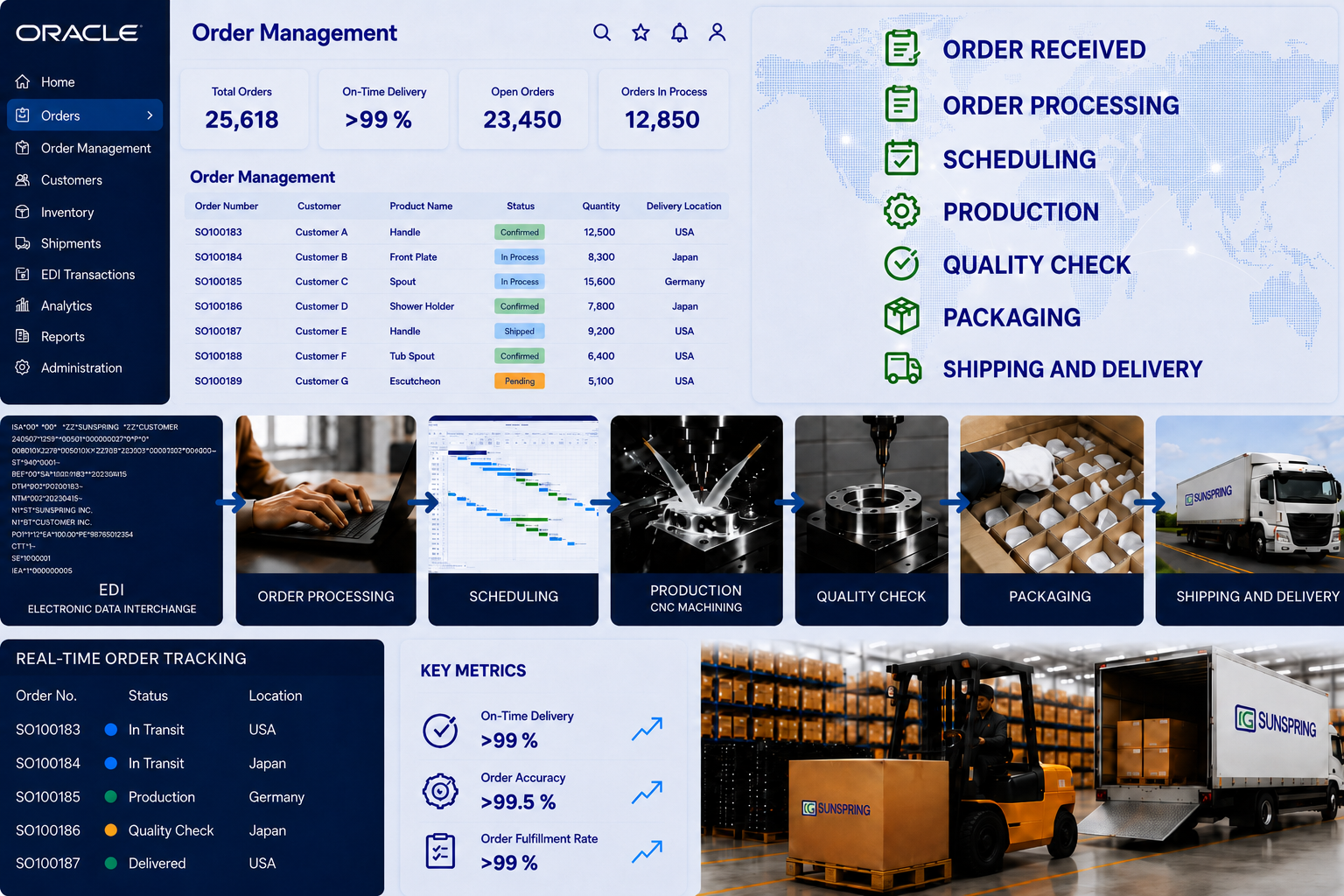Open the notifications bell icon

click(x=679, y=32)
